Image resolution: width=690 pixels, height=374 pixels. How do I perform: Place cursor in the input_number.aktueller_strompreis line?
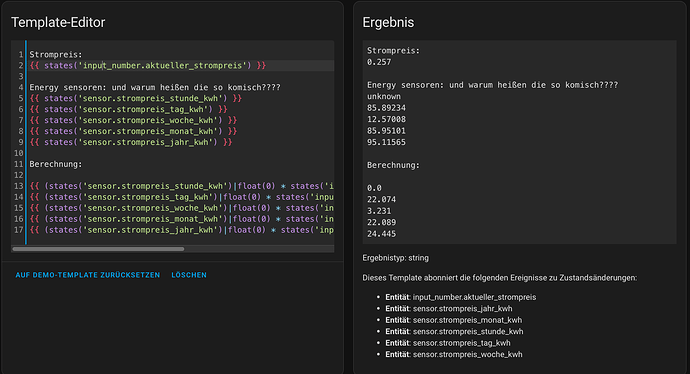[148, 66]
